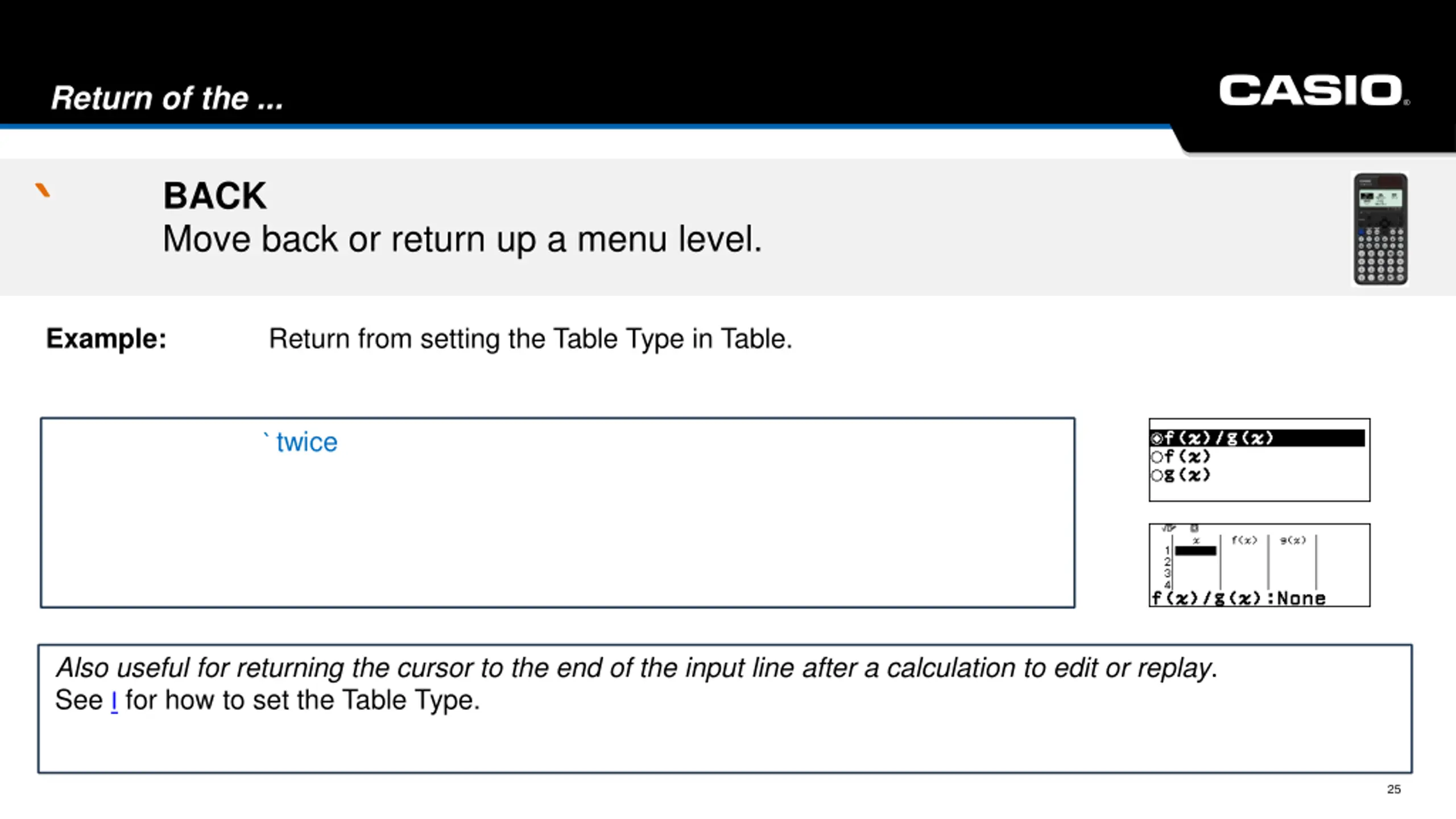This screenshot has width=1456, height=819.
Task: Select the g(x) only radio option
Action: (1181, 475)
